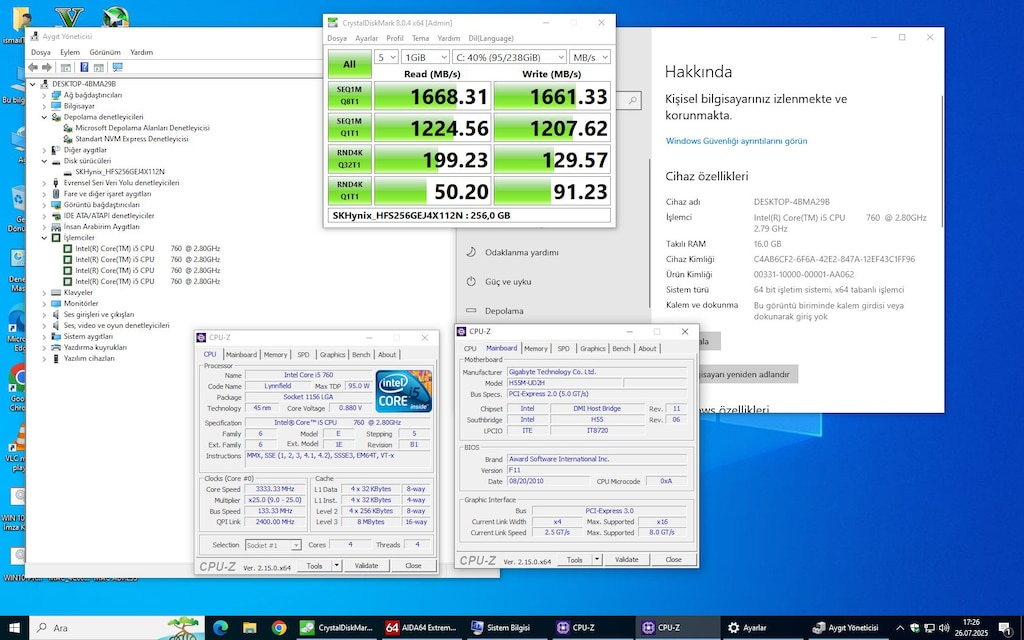Click the Settings window vertical scrollbar
Viewport: 1024px width, 640px height.
pos(942,161)
